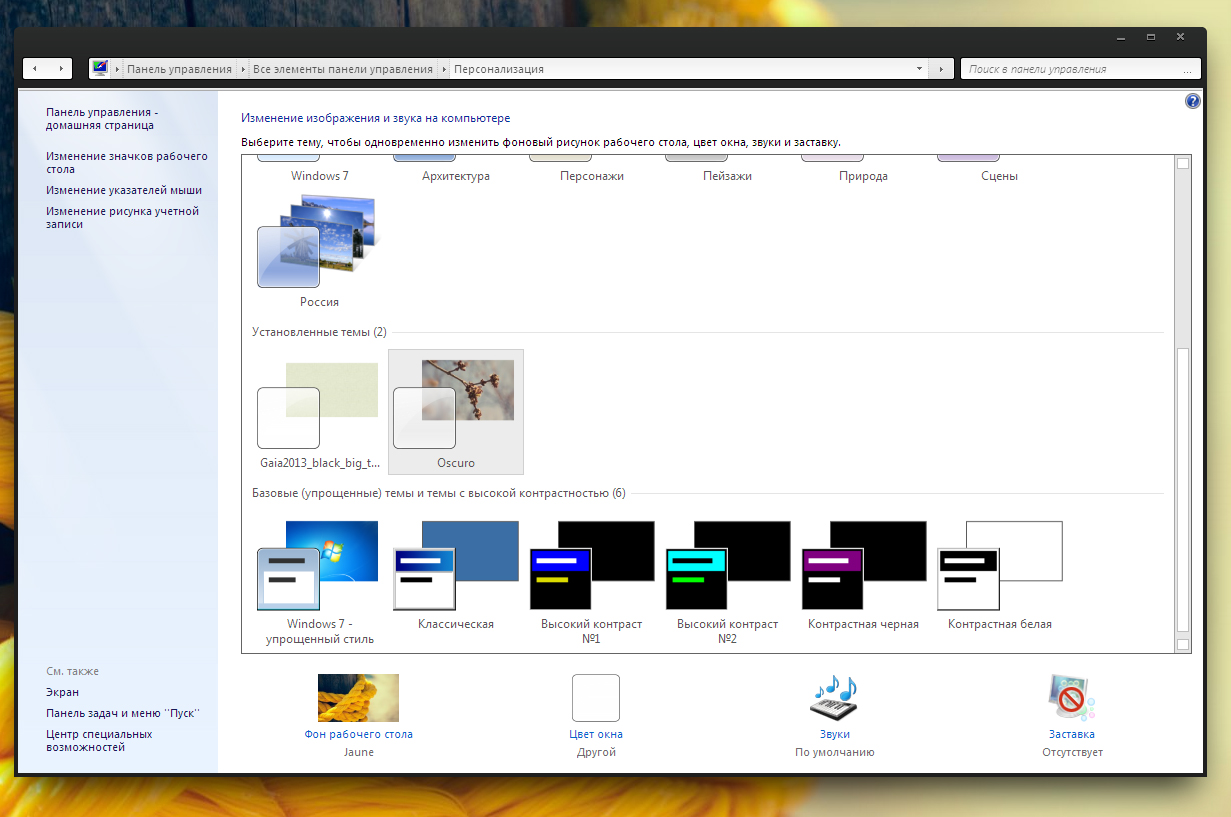Open Изменение значков рабочего стола link
Image resolution: width=1231 pixels, height=817 pixels.
(127, 163)
